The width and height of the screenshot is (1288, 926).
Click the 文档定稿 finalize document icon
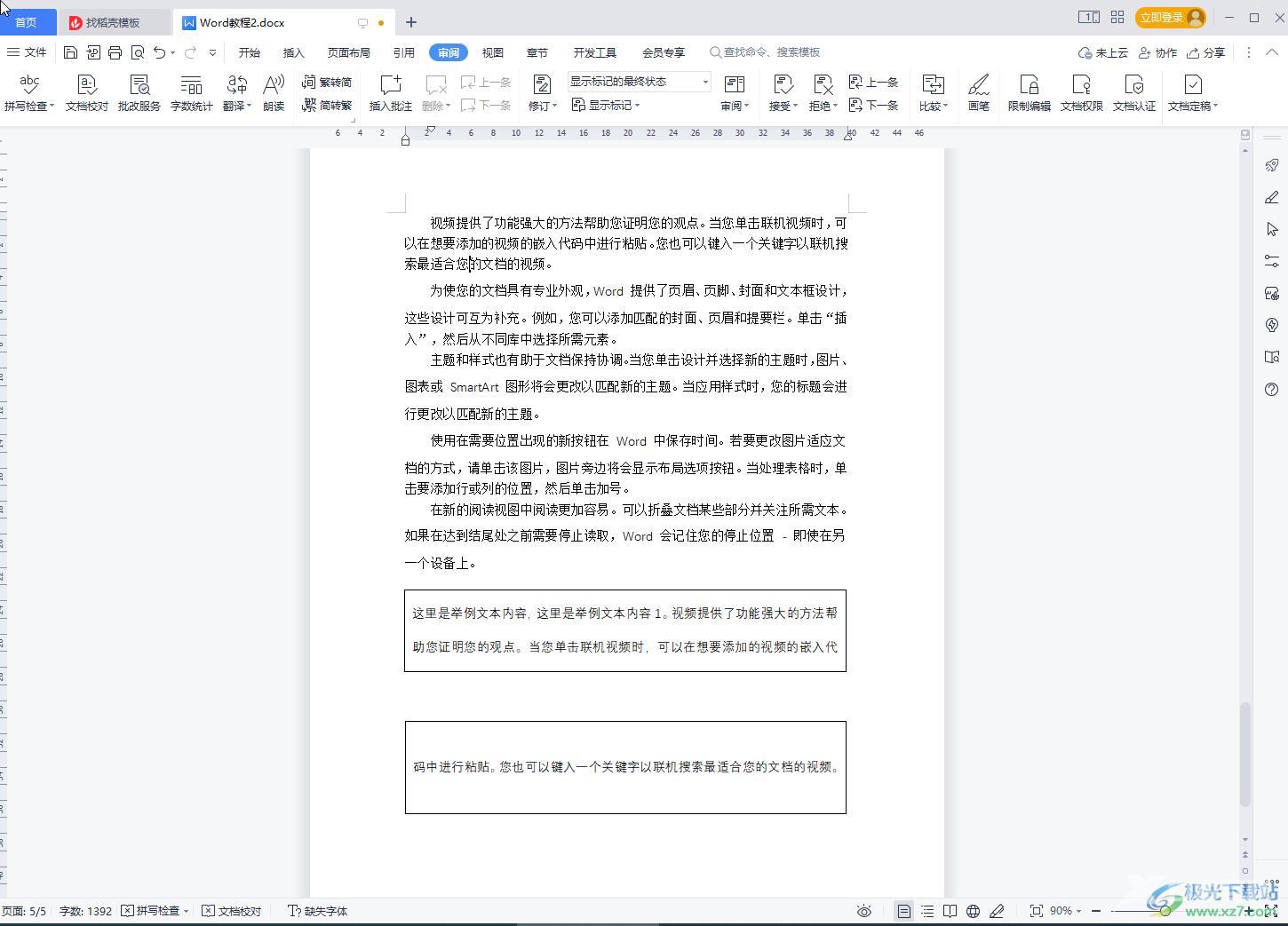tap(1193, 85)
